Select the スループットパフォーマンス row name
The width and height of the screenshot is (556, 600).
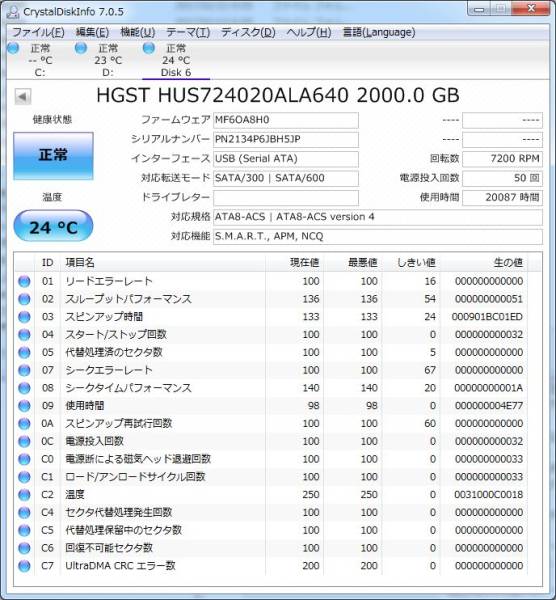coord(128,299)
